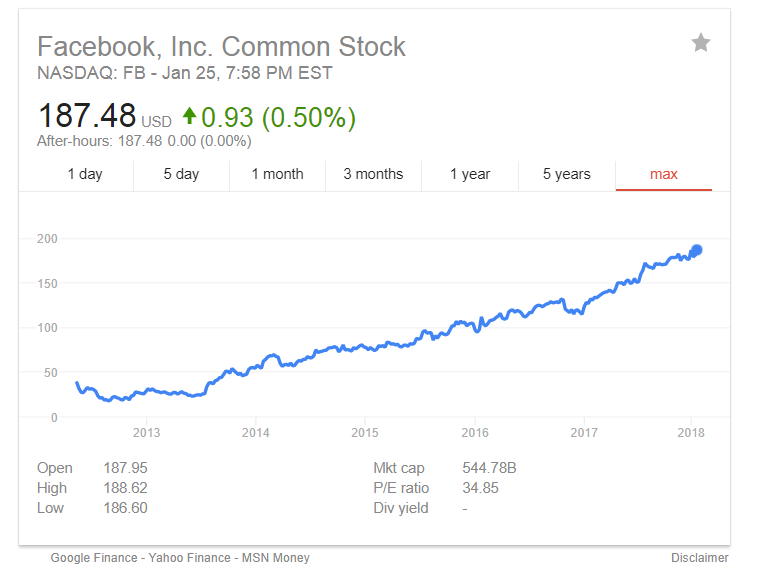Select the 1 day tab

(x=85, y=174)
